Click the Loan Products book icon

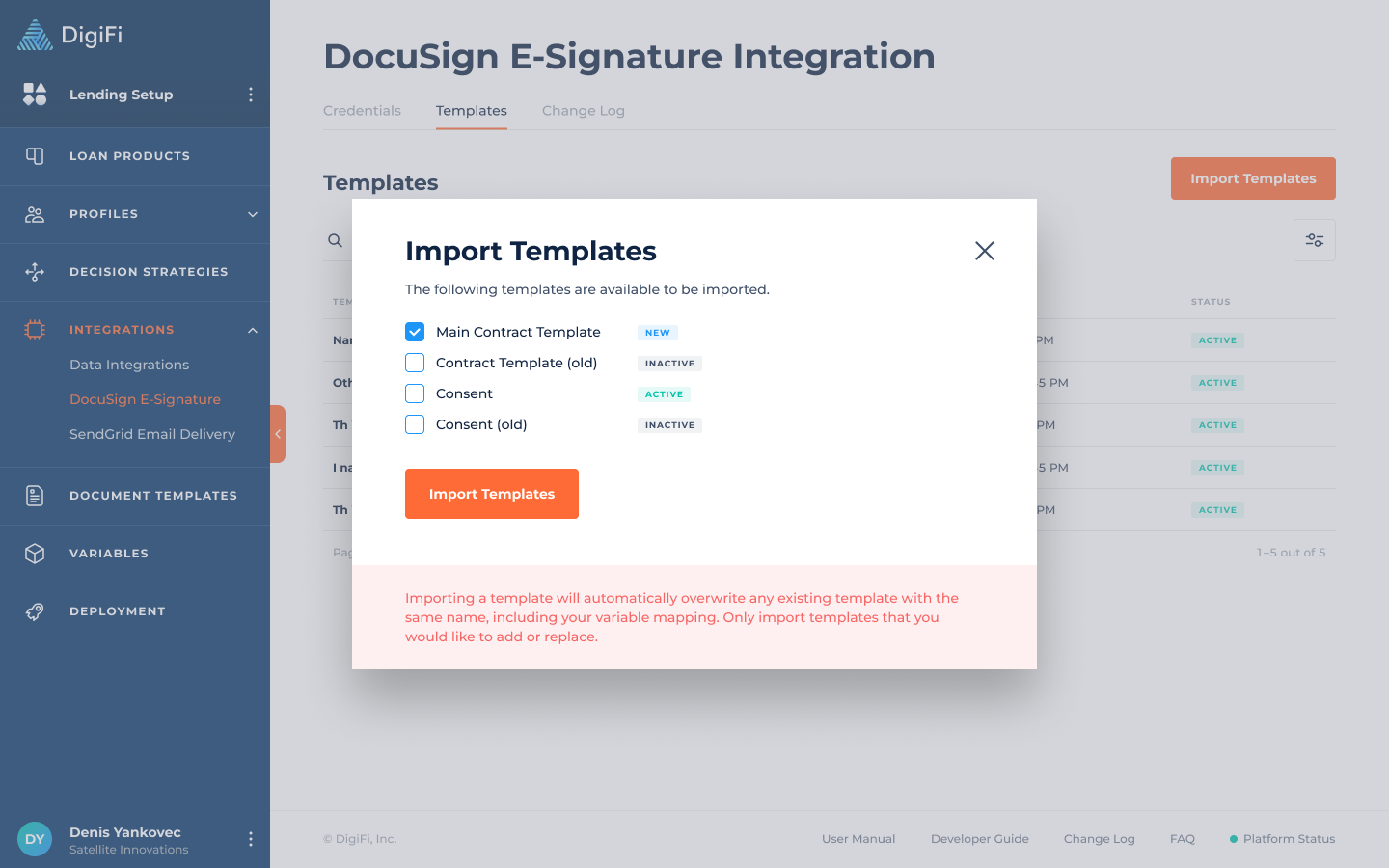(35, 155)
